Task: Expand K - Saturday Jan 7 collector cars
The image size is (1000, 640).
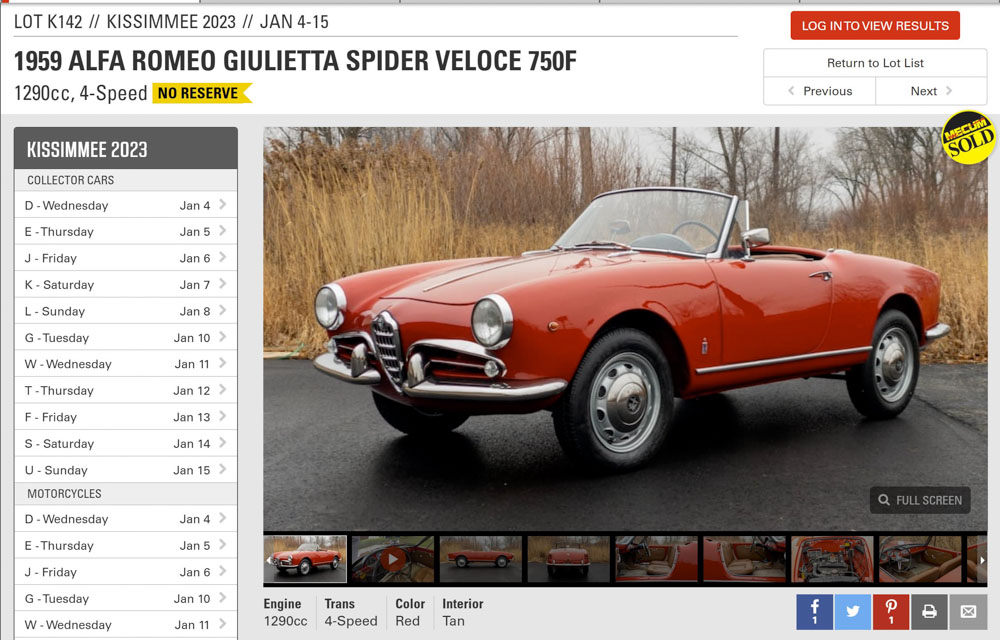Action: tap(126, 284)
